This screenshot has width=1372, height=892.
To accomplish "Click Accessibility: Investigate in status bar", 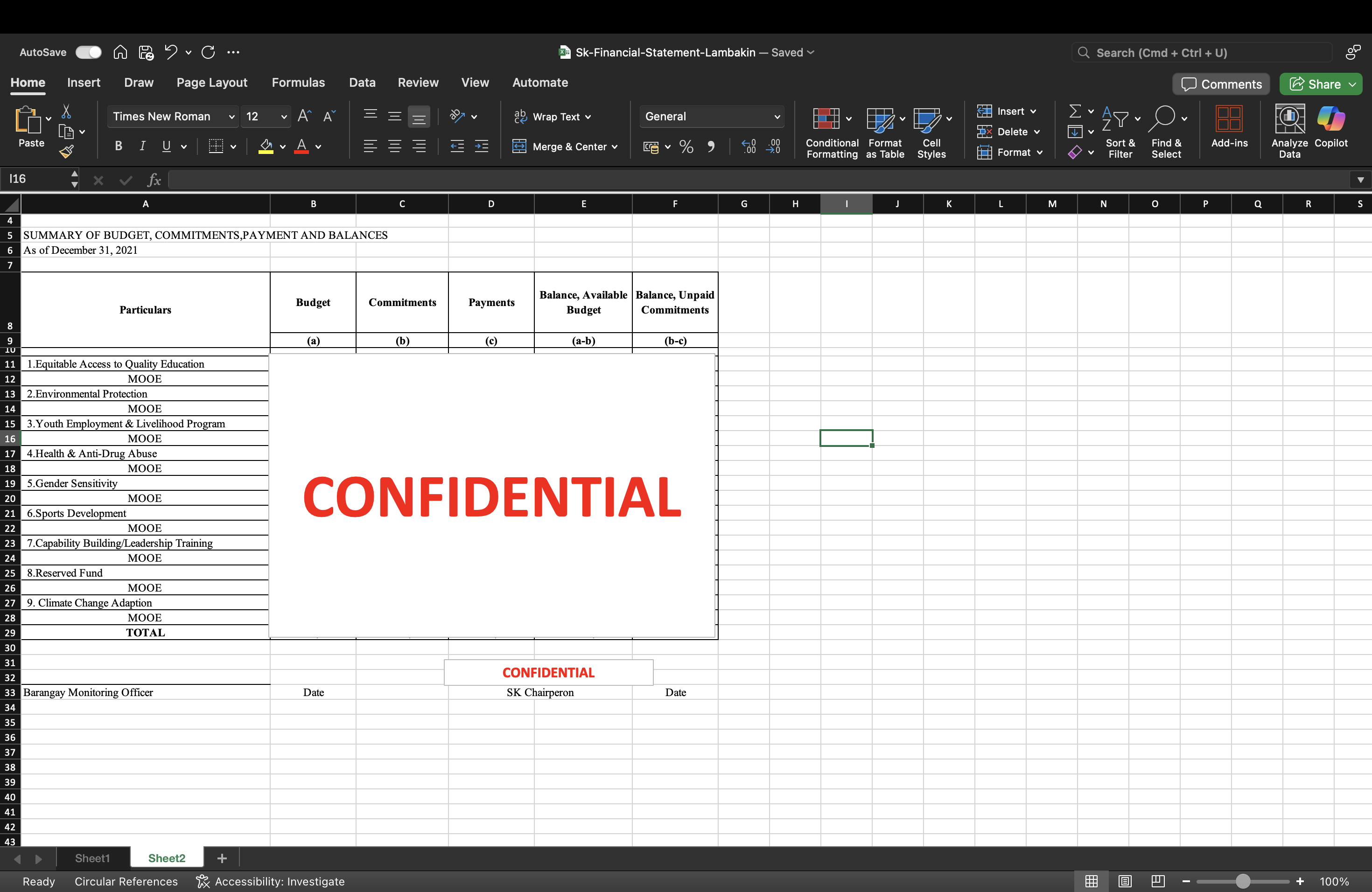I will point(270,882).
